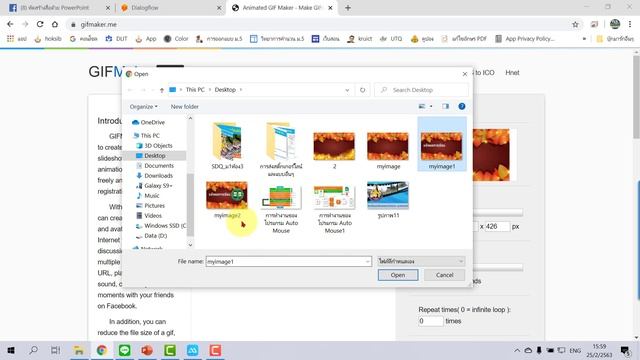640x360 pixels.
Task: Select Desktop in navigation pane
Action: pos(155,156)
